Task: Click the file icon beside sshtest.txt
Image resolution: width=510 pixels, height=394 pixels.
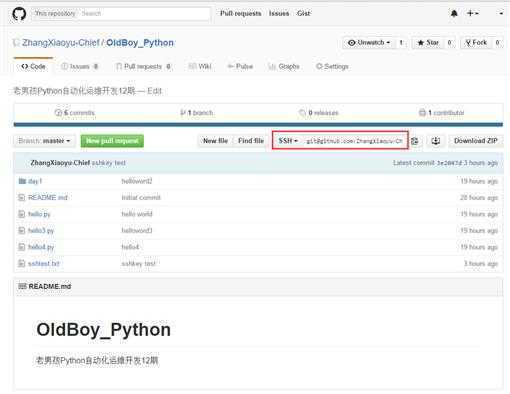Action: click(x=22, y=263)
